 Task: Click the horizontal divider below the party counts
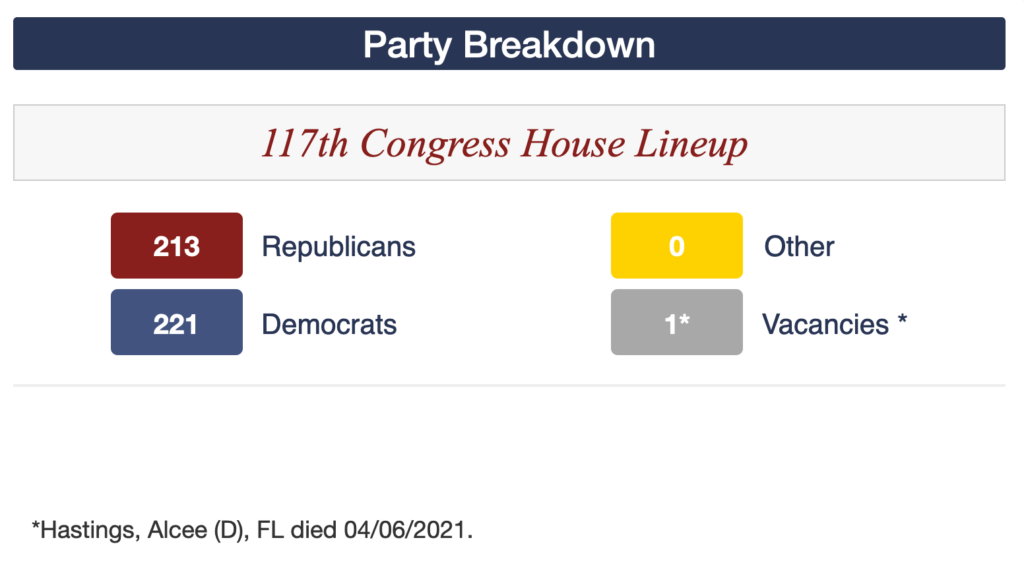[508, 385]
